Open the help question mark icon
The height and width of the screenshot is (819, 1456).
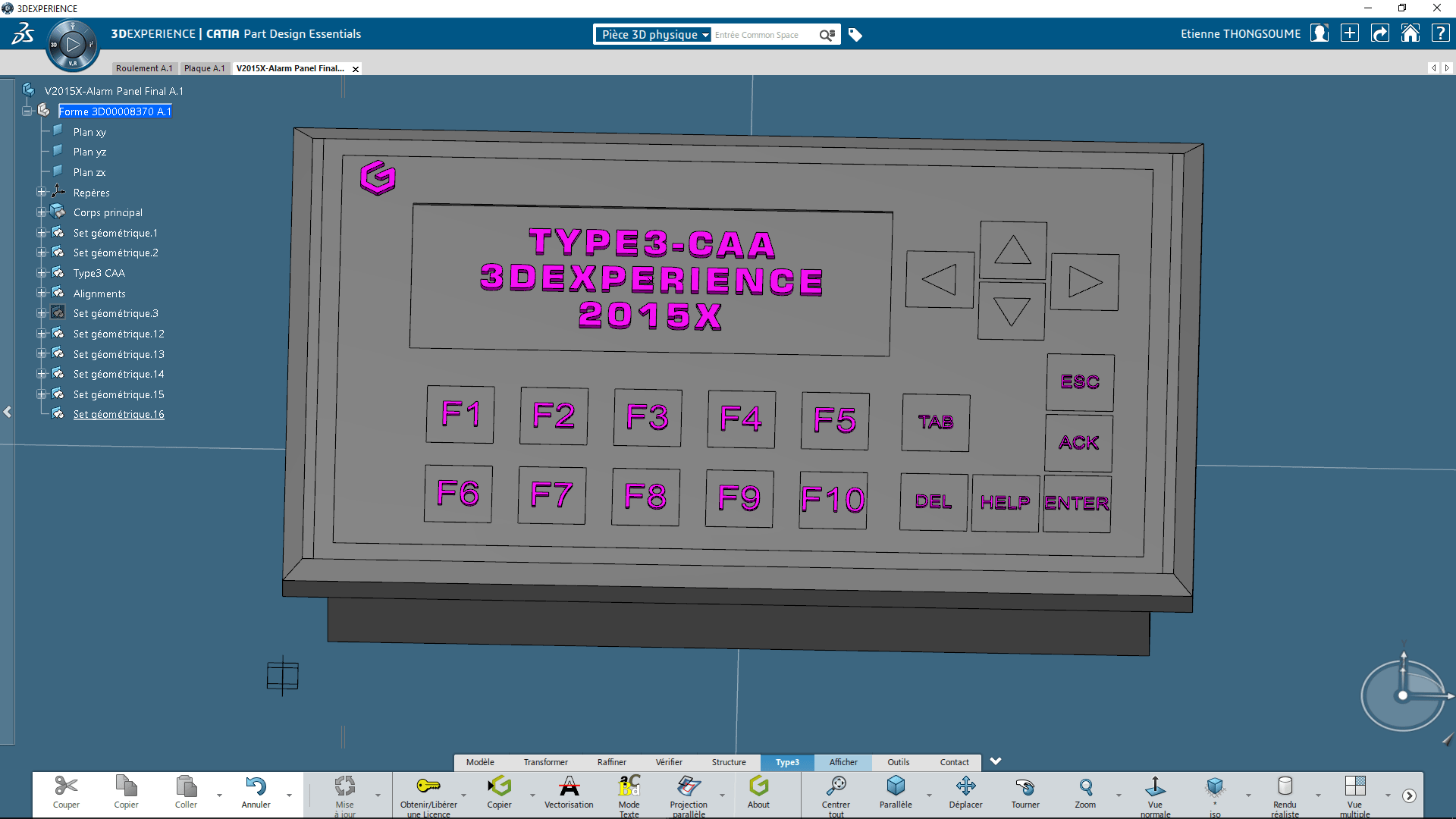pos(1440,33)
